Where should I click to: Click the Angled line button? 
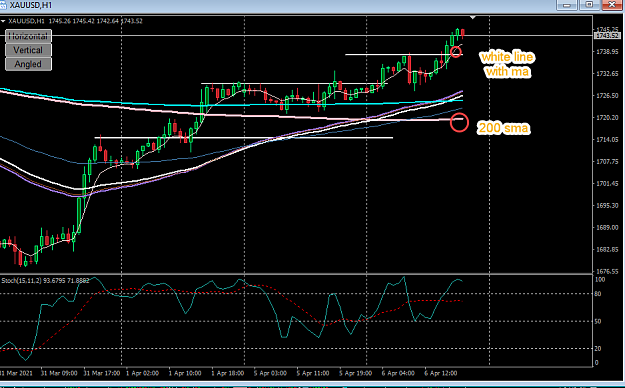pyautogui.click(x=28, y=64)
